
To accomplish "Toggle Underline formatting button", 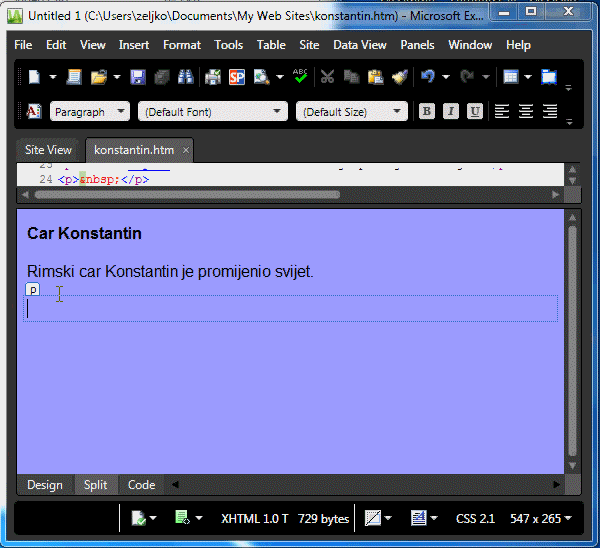I will point(475,111).
